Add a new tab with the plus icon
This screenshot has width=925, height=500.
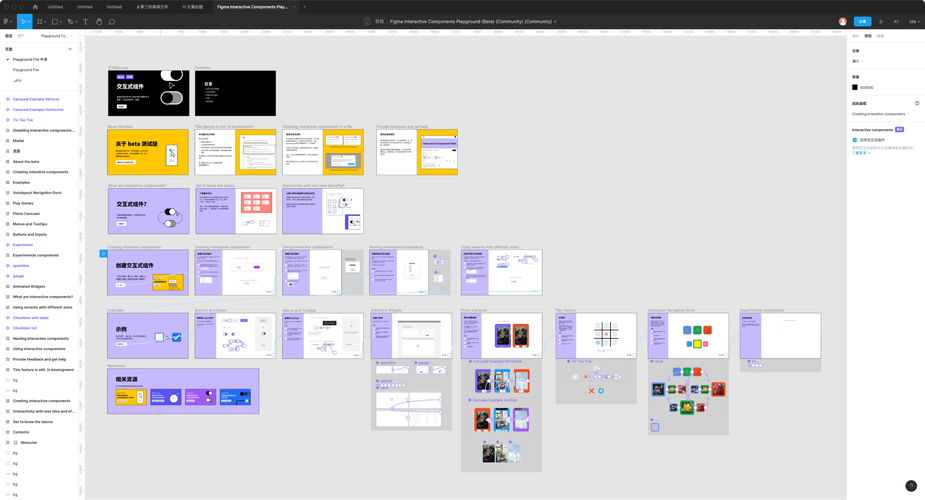click(x=304, y=7)
